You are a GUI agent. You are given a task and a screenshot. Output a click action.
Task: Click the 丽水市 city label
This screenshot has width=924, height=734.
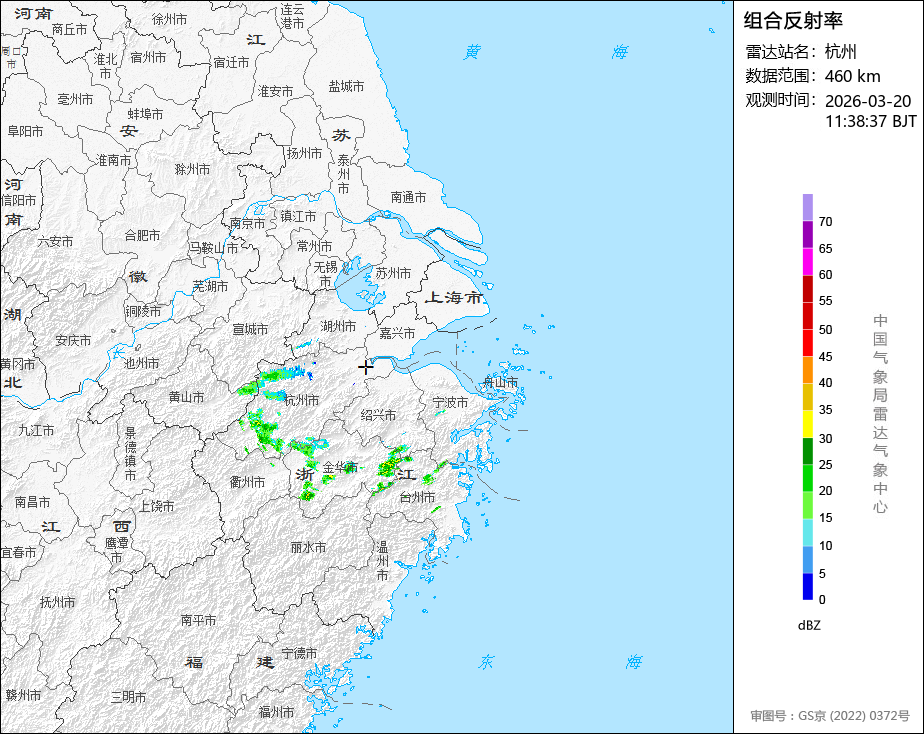click(x=308, y=547)
